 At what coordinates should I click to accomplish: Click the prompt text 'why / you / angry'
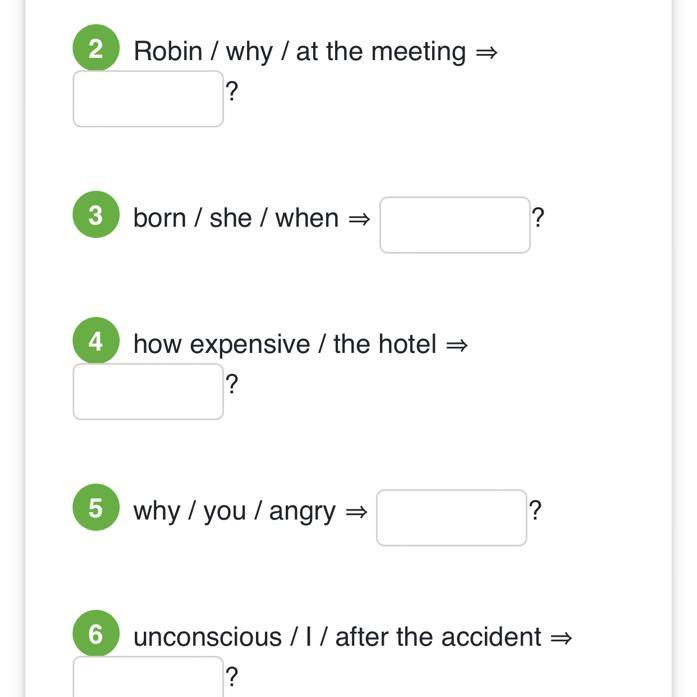tap(234, 510)
